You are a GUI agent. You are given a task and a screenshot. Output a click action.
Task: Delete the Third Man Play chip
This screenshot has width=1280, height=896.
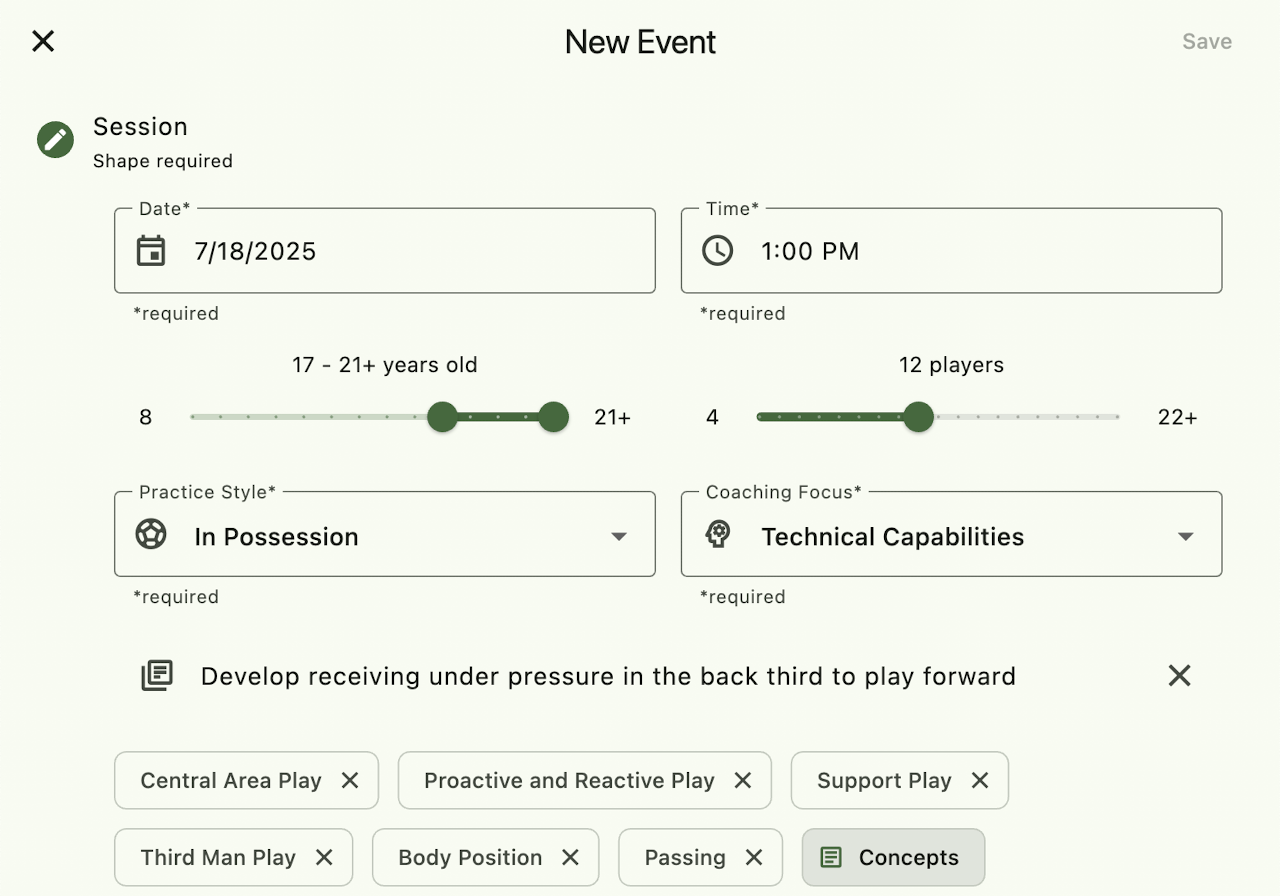(x=324, y=858)
